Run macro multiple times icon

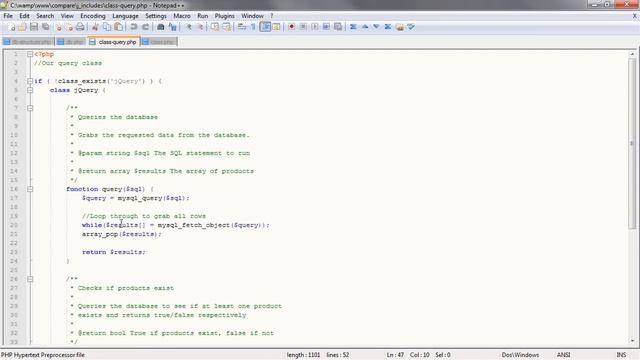coord(326,27)
